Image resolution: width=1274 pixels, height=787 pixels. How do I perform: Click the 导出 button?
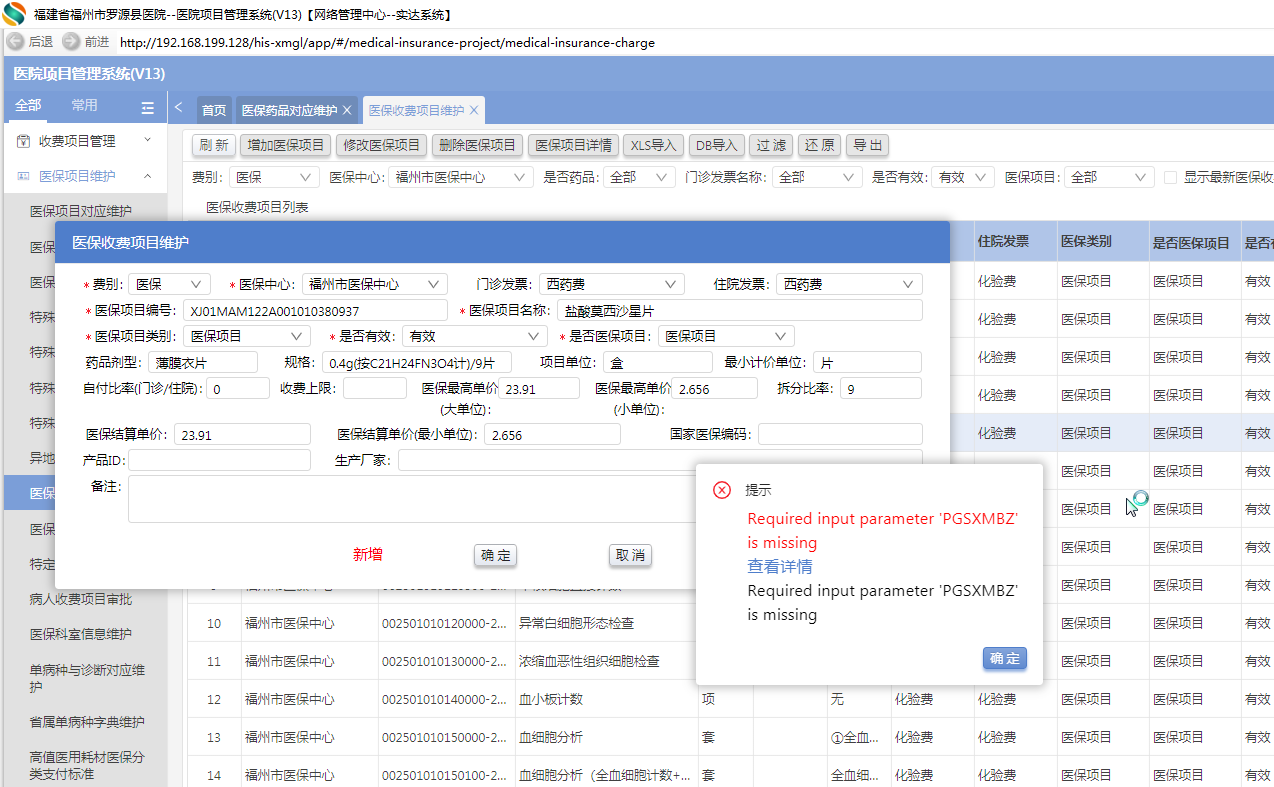tap(868, 145)
